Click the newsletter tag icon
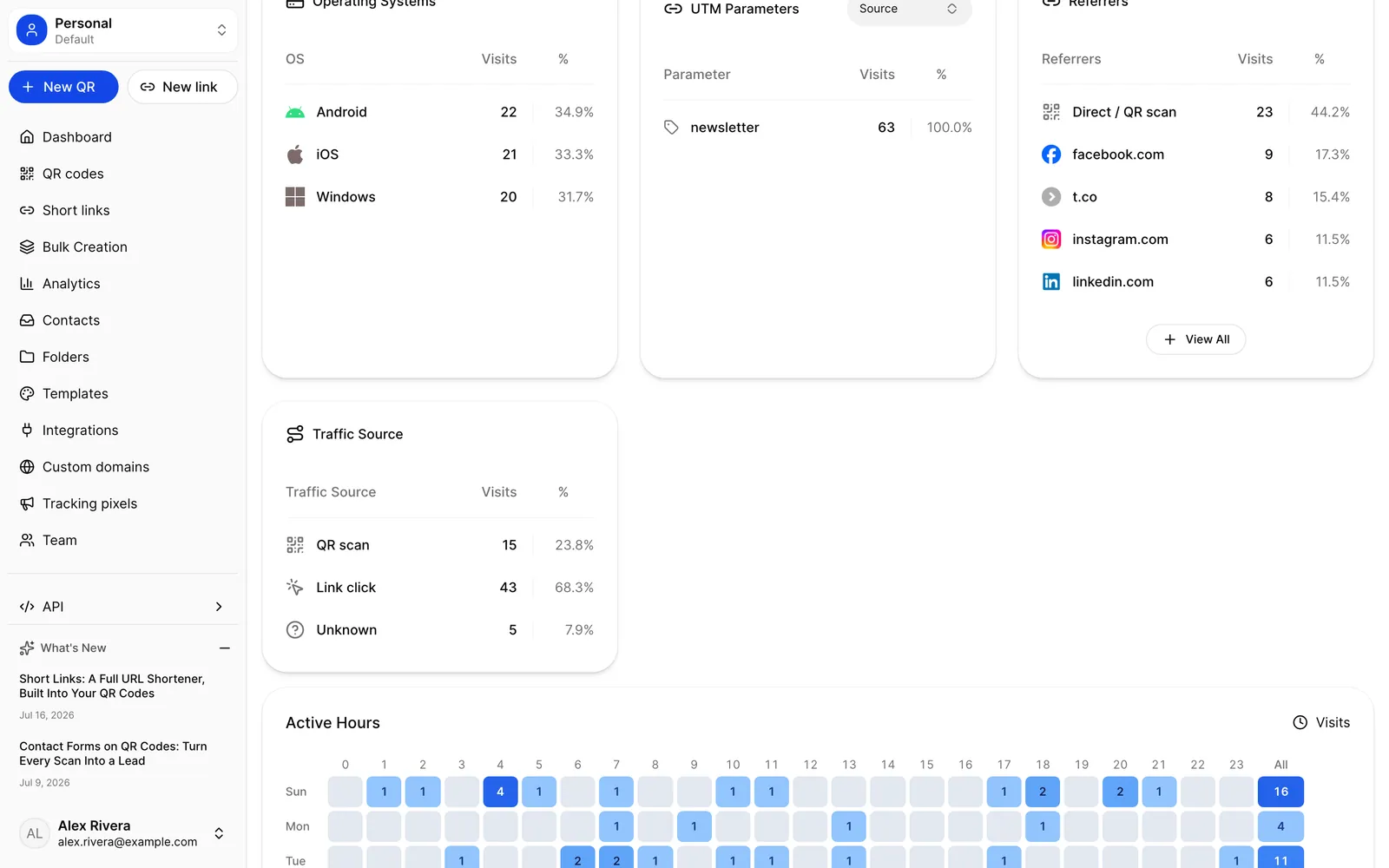 [671, 128]
